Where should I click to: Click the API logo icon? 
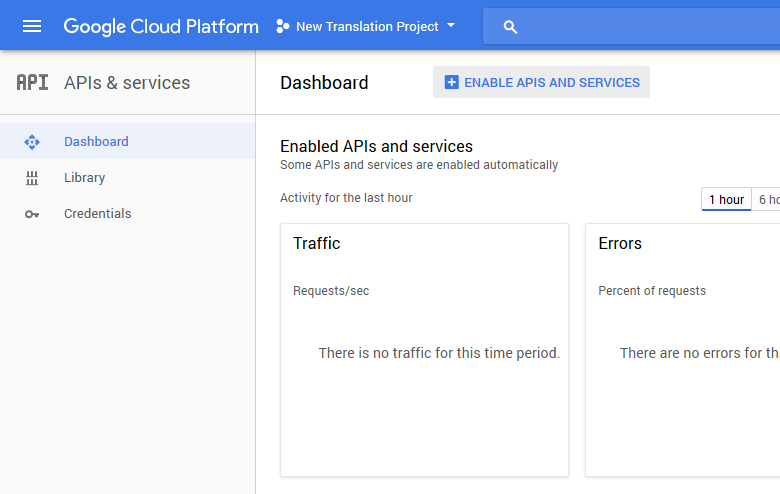(x=32, y=83)
